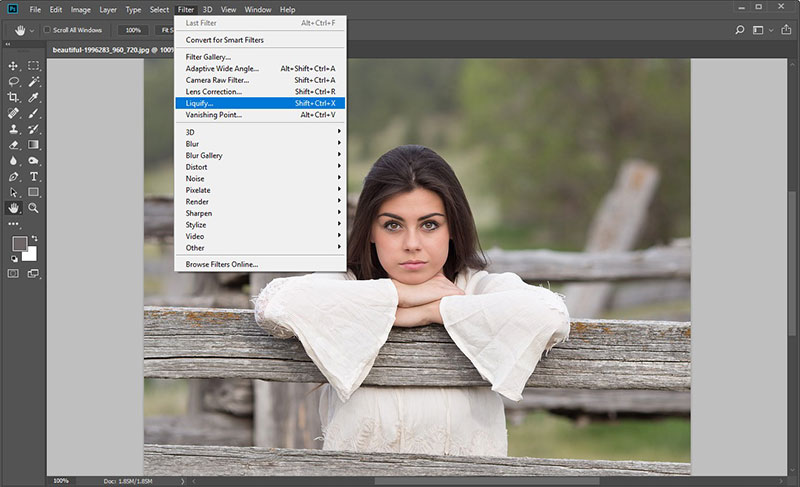Select the Clone Stamp tool
This screenshot has height=487, width=800.
13,129
